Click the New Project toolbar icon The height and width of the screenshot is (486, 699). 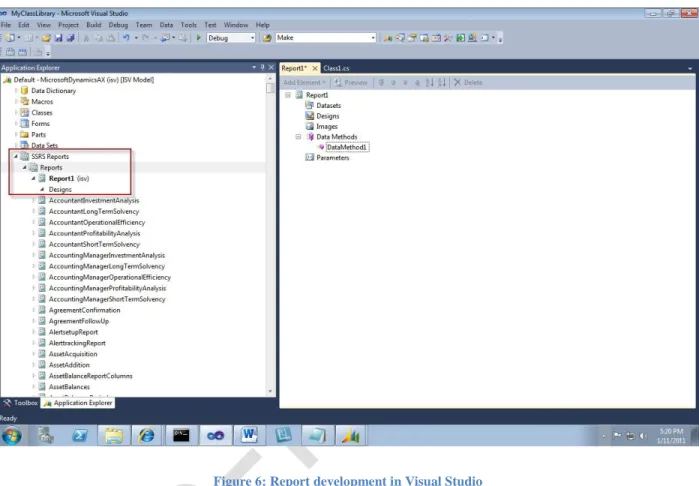pos(10,38)
